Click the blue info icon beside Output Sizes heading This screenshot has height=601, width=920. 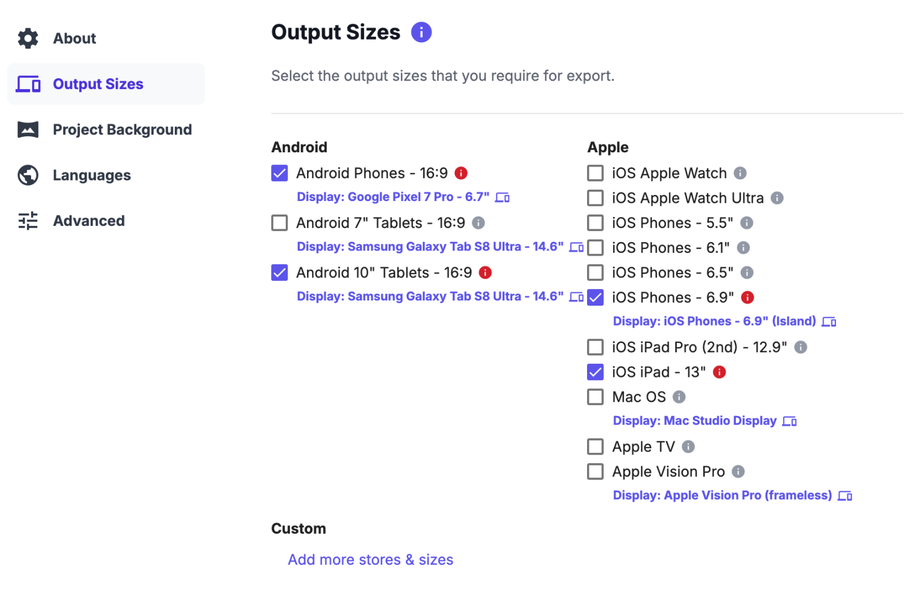421,33
